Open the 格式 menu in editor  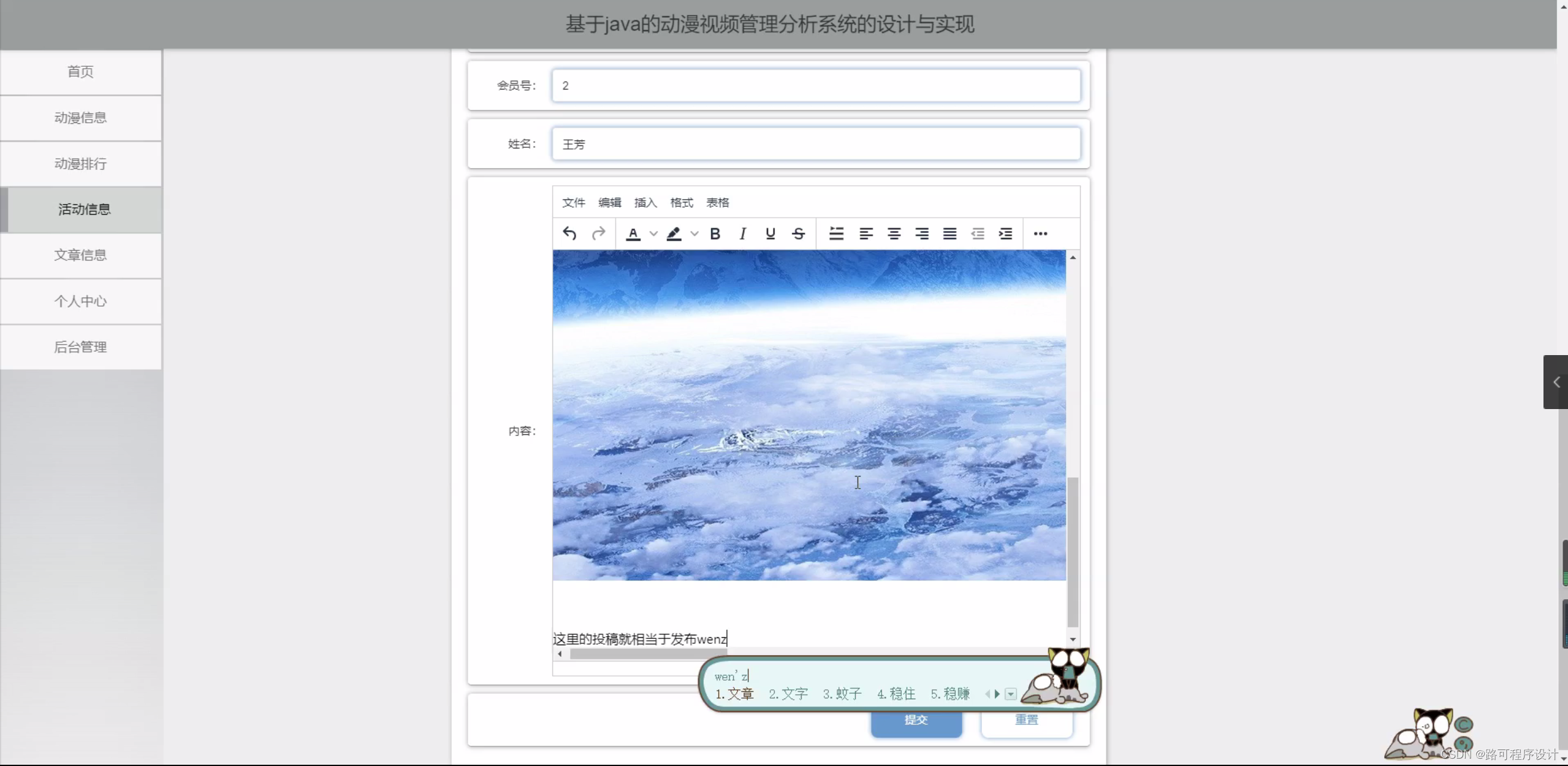click(x=681, y=202)
